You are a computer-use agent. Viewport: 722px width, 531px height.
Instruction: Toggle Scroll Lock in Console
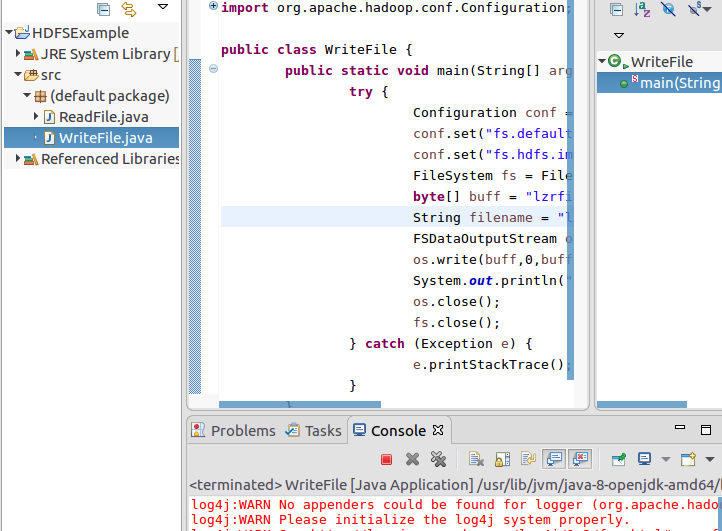[502, 459]
